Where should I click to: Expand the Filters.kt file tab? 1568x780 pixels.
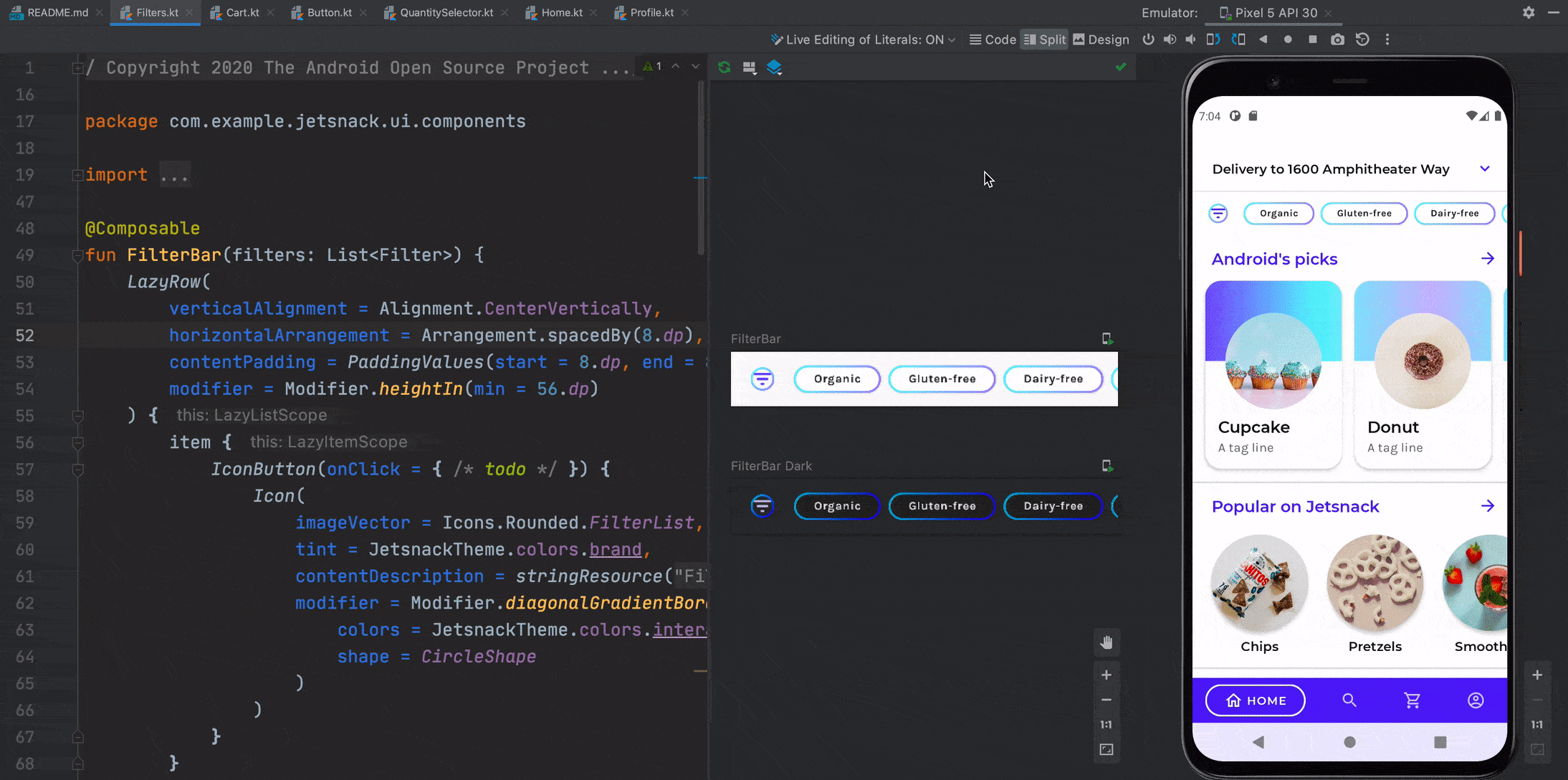pyautogui.click(x=155, y=12)
